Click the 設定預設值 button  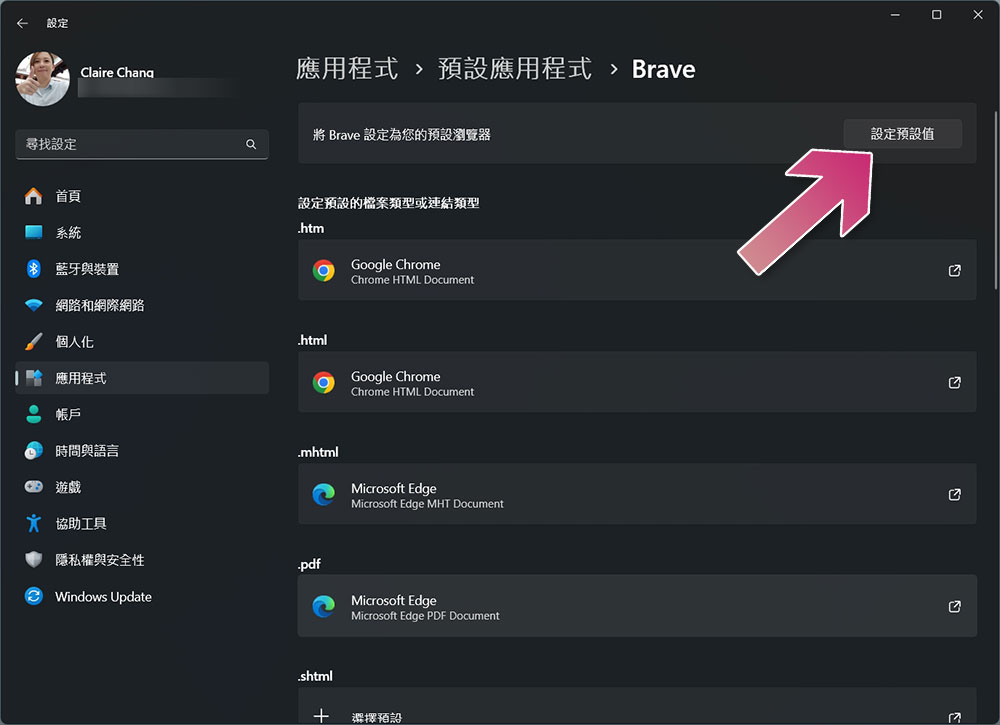click(x=902, y=134)
